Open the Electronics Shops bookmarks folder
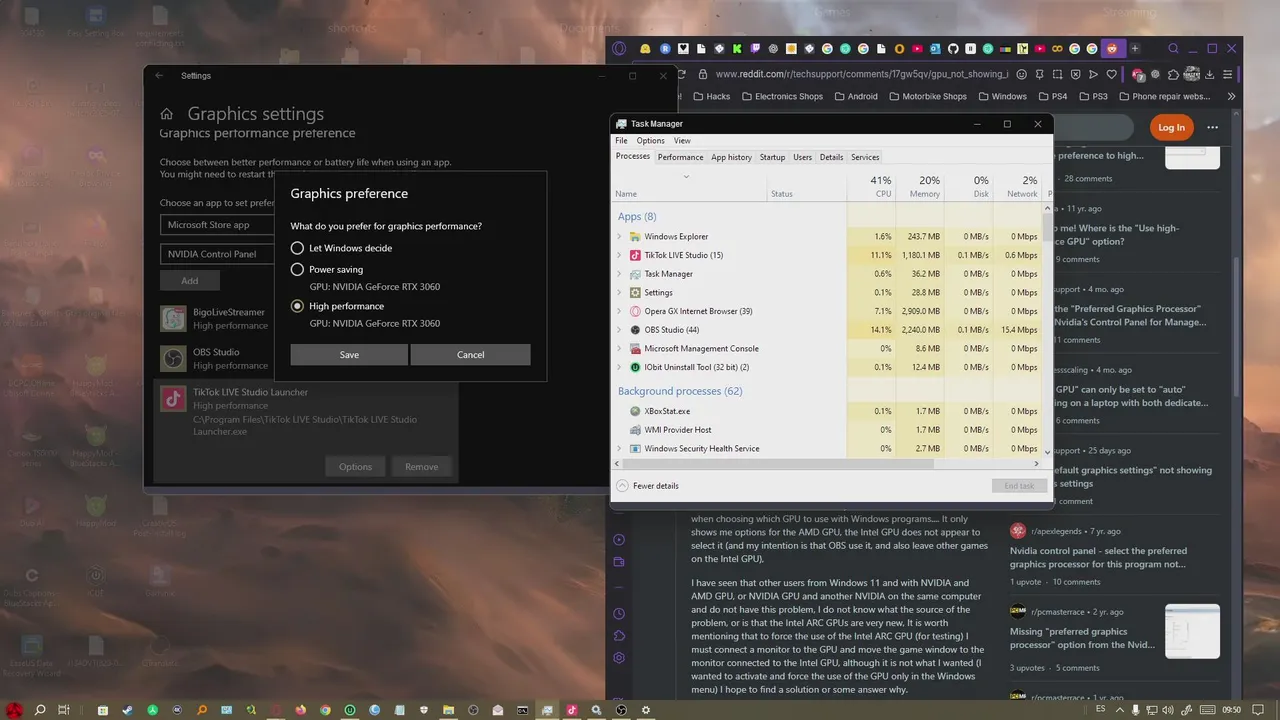This screenshot has width=1280, height=720. tap(782, 97)
